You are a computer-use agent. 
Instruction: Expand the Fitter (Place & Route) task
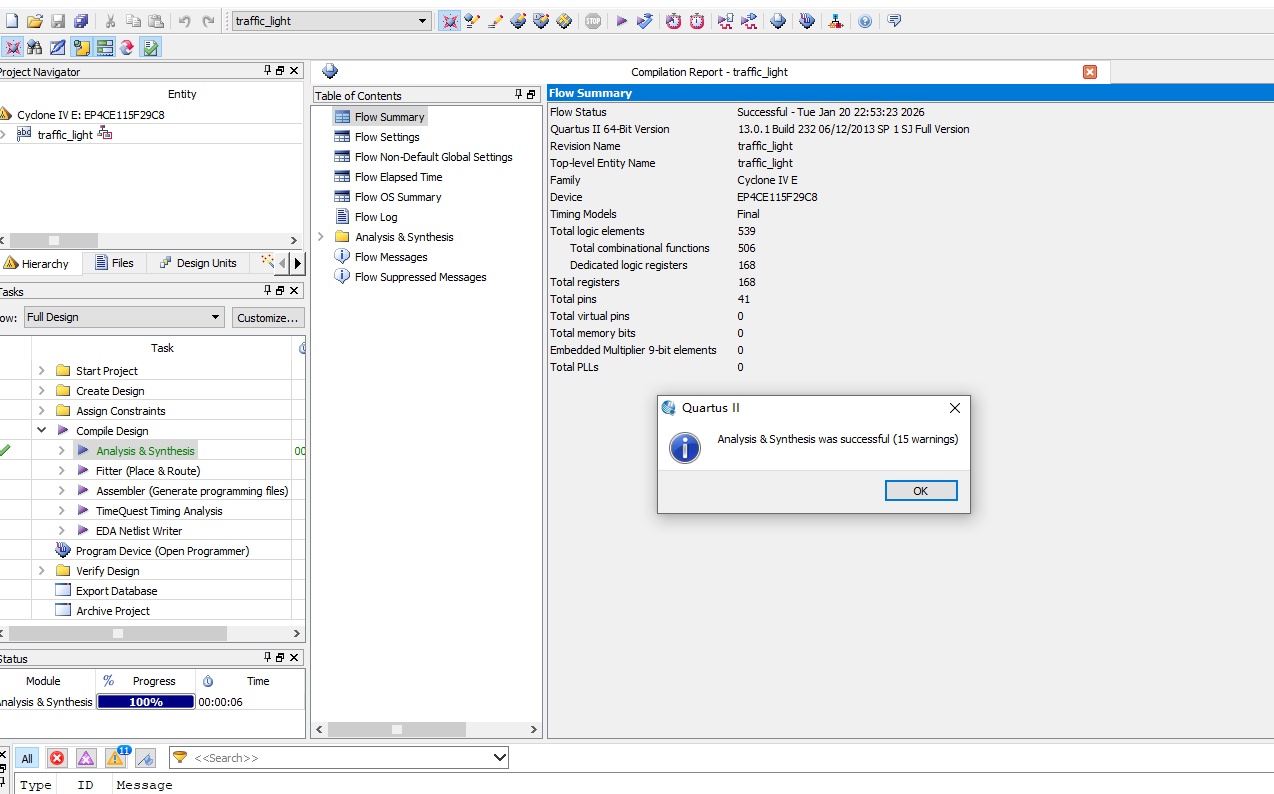pyautogui.click(x=61, y=471)
